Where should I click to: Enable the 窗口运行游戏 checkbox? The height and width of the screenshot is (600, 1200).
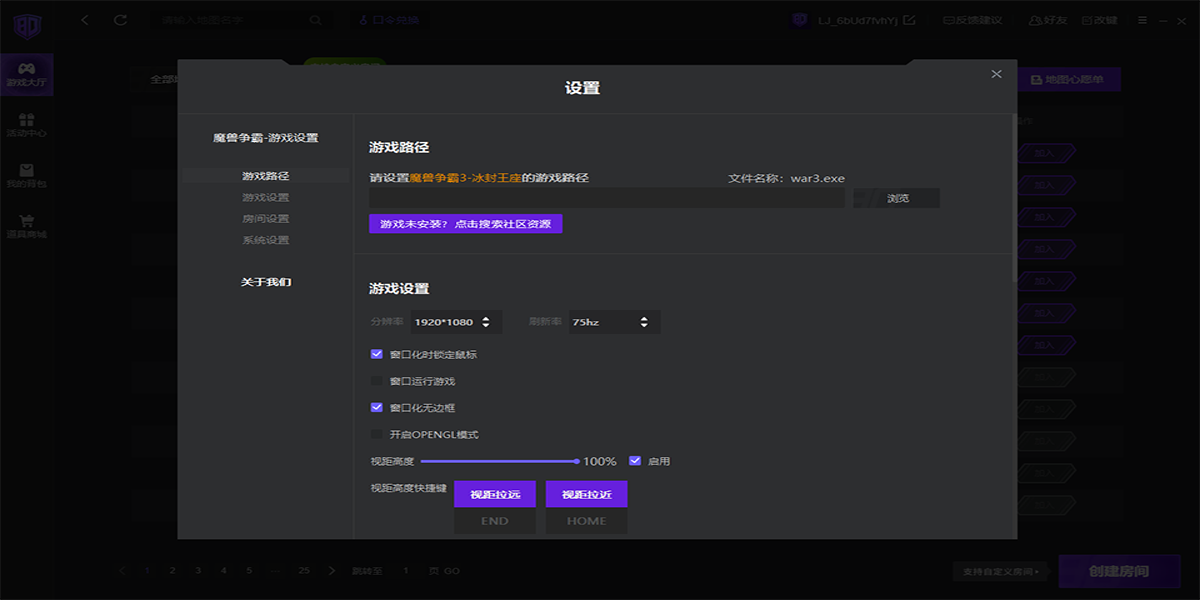(377, 381)
